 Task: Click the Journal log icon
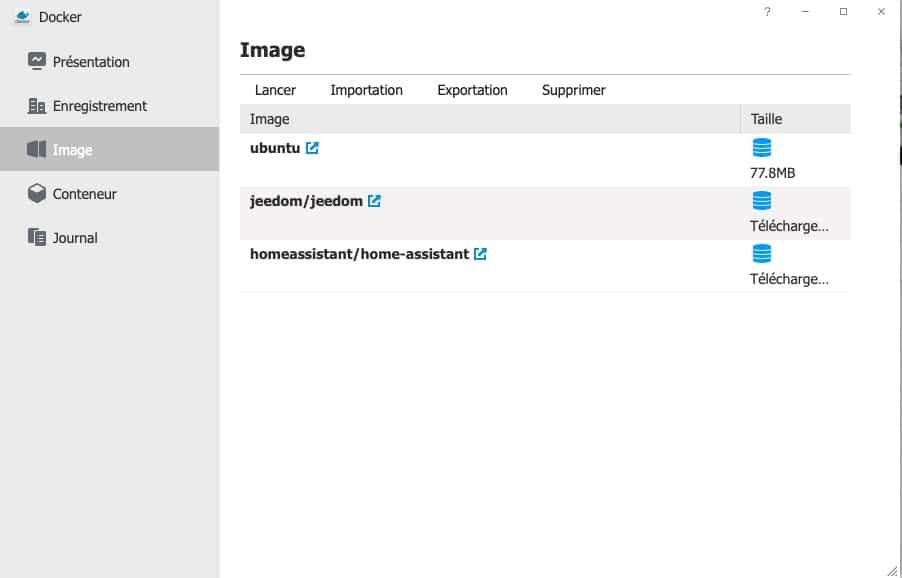37,237
